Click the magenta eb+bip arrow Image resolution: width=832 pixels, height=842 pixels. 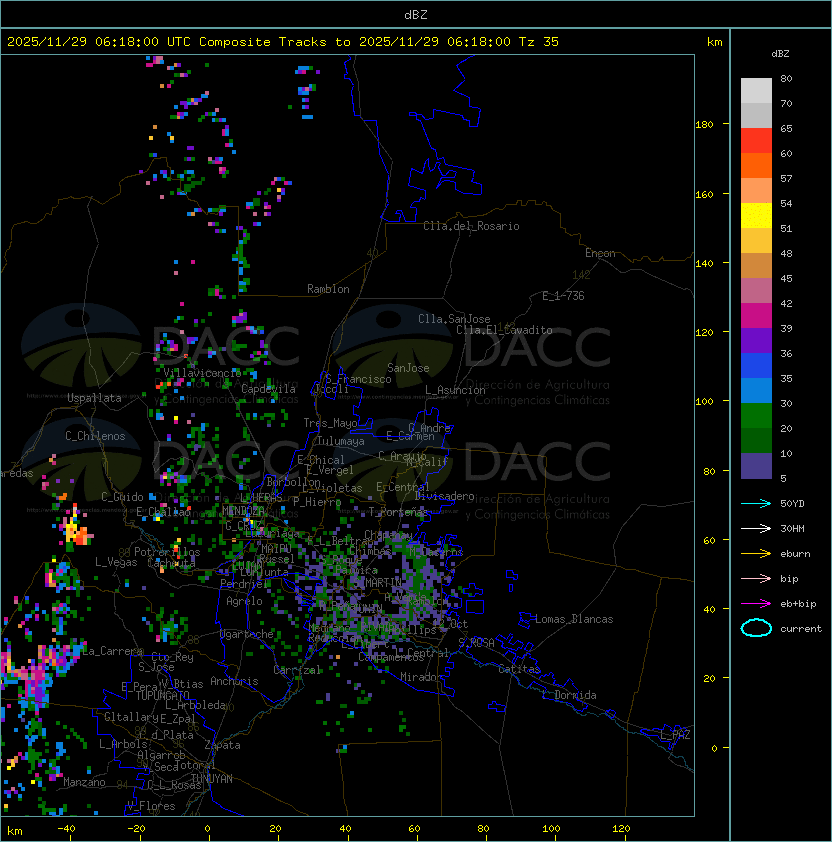point(756,604)
